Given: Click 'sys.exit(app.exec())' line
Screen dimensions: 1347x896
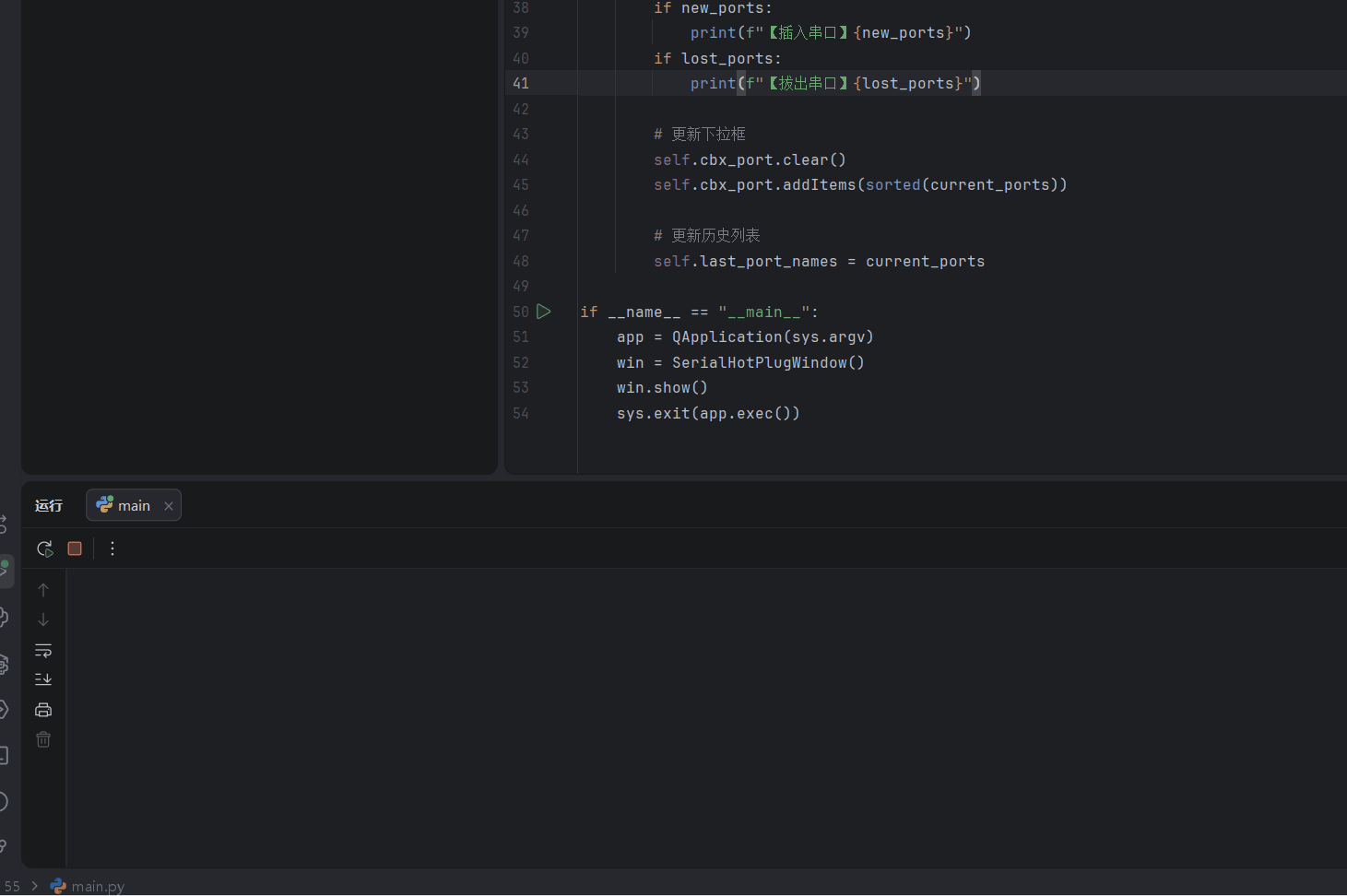Looking at the screenshot, I should click(x=708, y=414).
